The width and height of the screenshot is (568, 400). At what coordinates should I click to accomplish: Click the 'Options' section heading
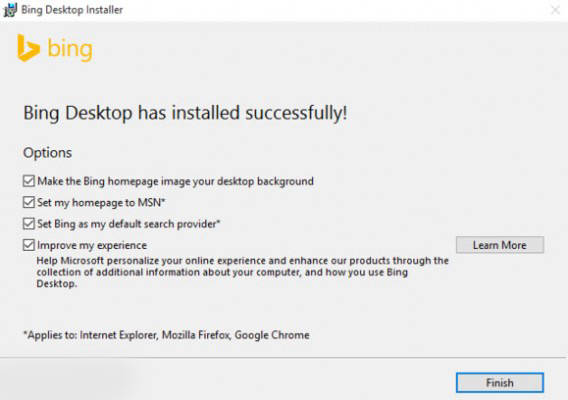click(47, 153)
